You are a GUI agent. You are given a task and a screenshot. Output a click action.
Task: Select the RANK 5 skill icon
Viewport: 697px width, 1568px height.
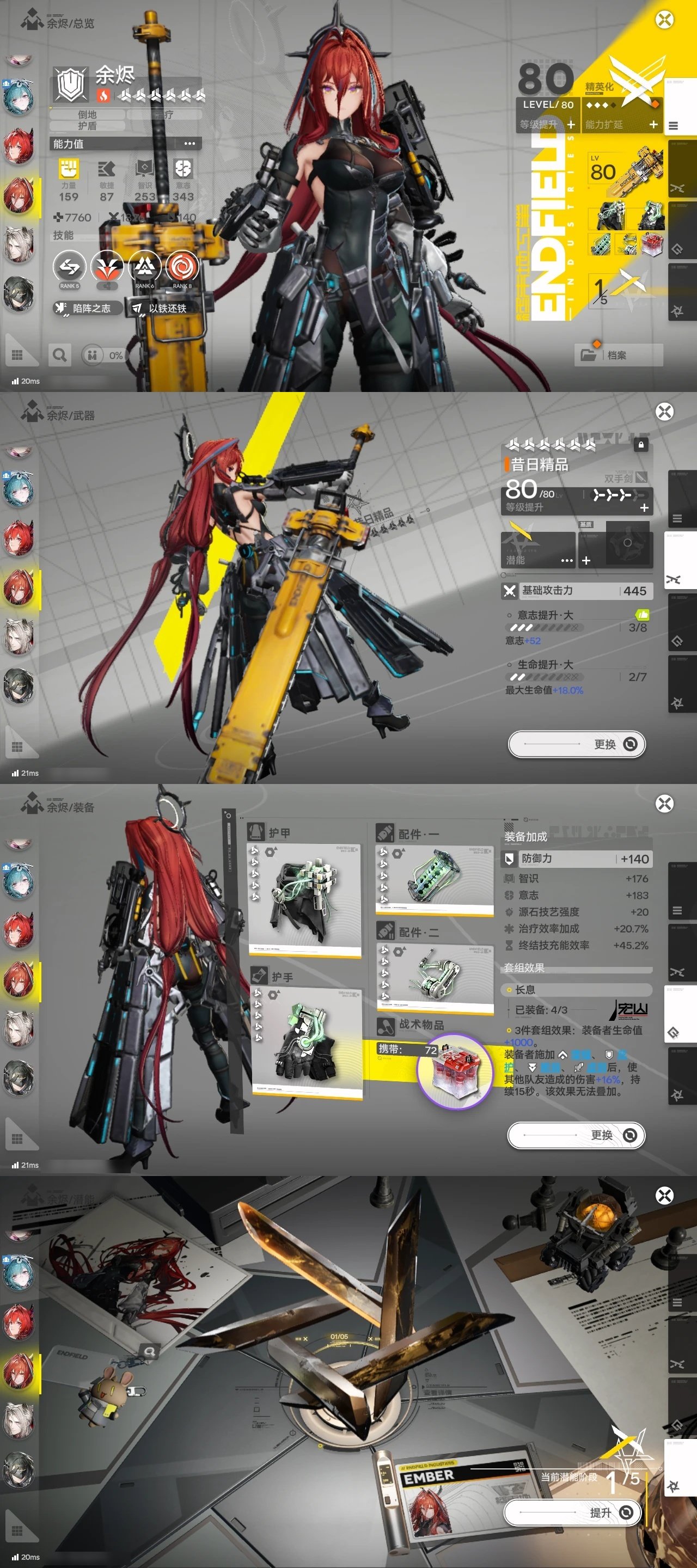tap(69, 267)
